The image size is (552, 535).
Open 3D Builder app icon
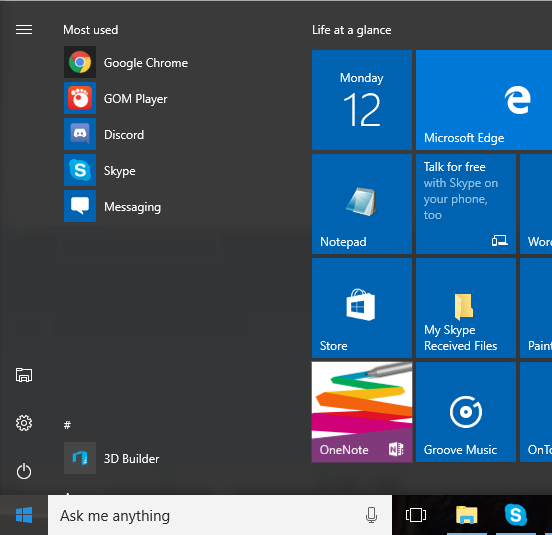pyautogui.click(x=80, y=458)
